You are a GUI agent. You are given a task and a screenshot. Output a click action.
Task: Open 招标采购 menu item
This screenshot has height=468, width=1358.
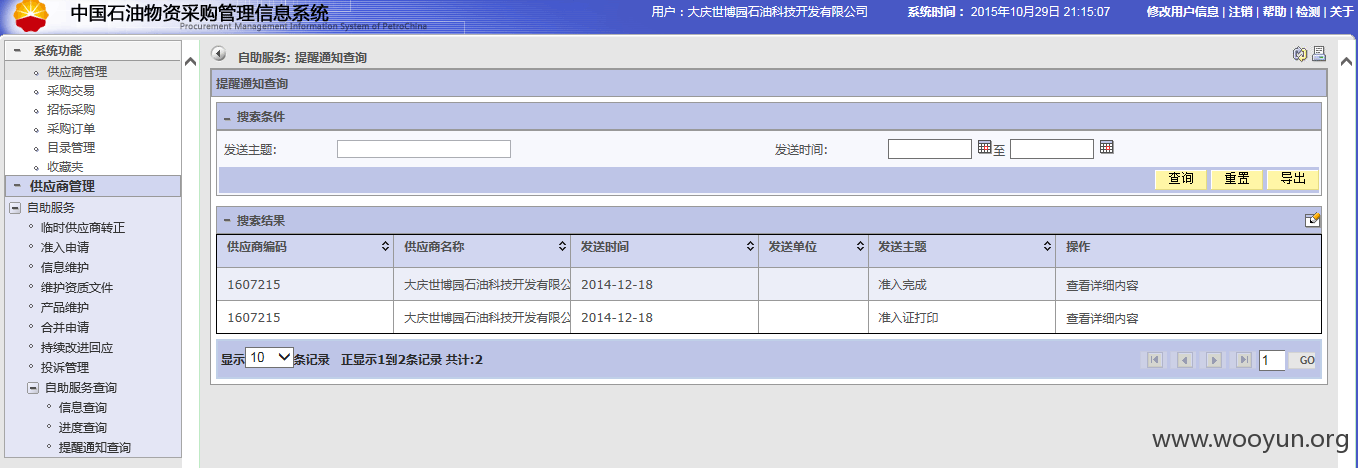click(71, 110)
